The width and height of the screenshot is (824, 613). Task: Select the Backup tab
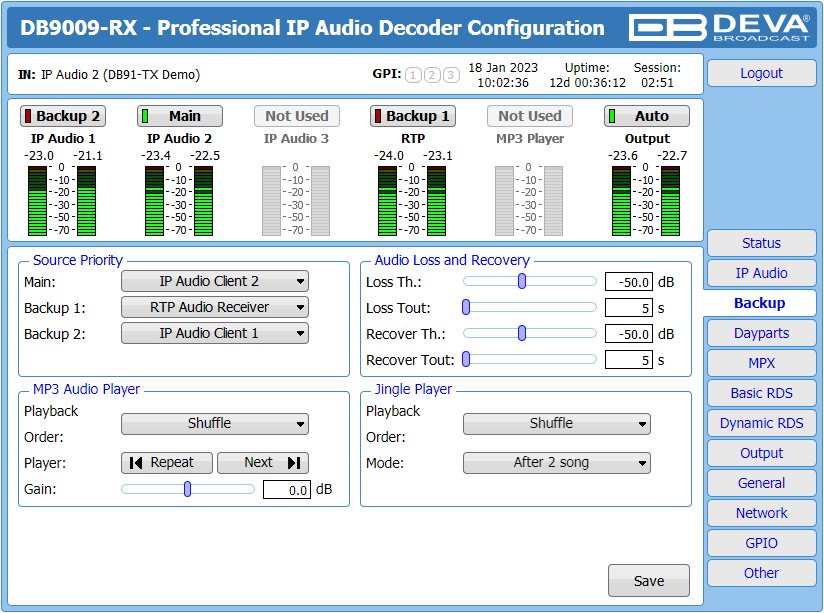760,303
